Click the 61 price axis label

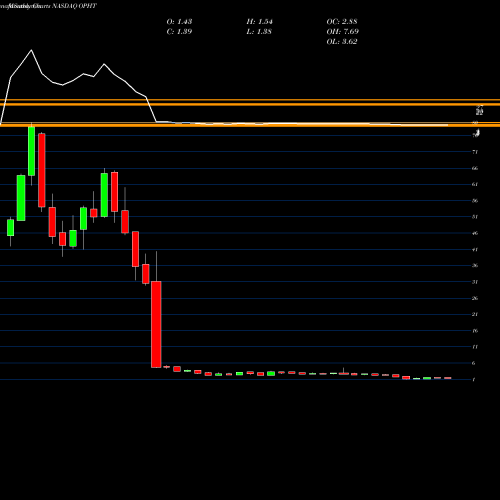475,184
